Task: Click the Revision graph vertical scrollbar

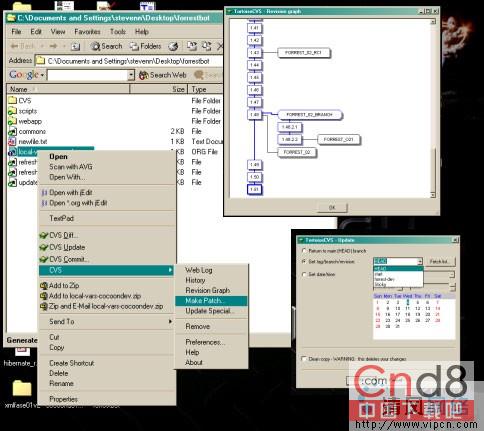Action: (x=433, y=108)
